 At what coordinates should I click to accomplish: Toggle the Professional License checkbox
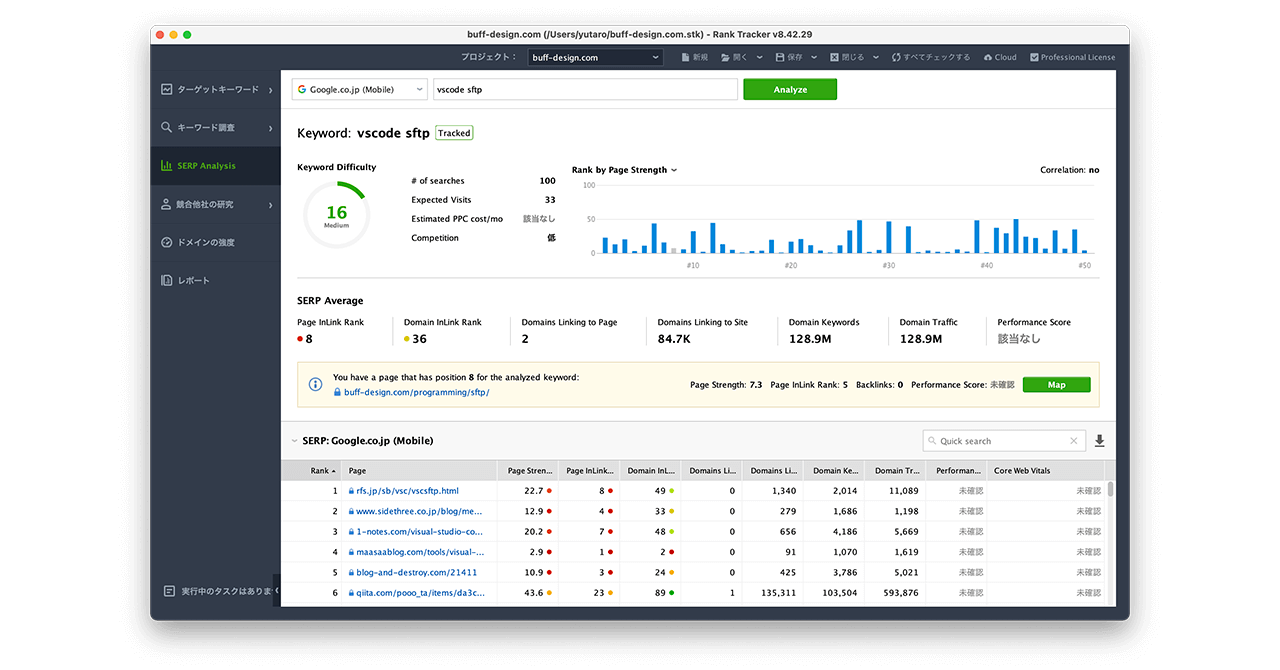tap(1034, 58)
